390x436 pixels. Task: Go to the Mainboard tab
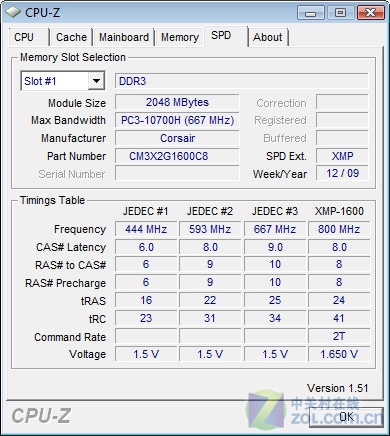(x=124, y=37)
